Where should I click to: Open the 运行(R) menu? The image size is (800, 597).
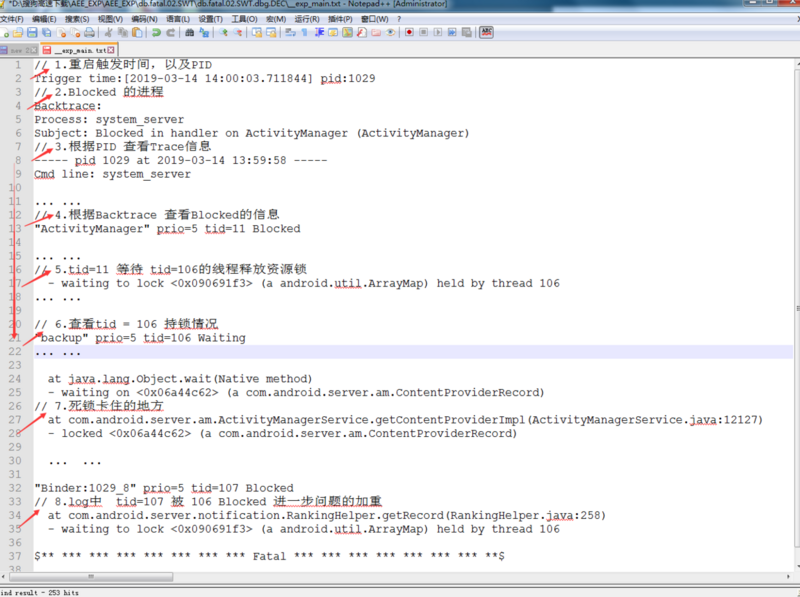307,19
